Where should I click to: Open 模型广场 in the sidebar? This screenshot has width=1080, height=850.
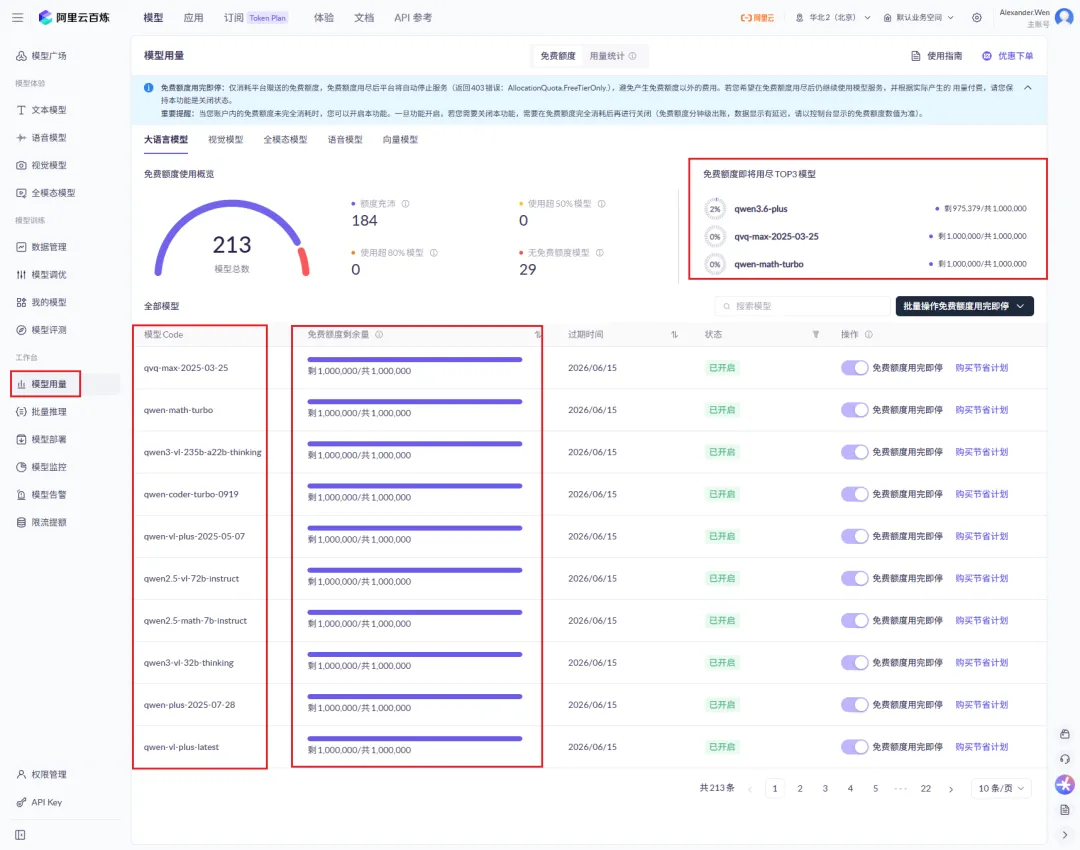click(x=41, y=56)
